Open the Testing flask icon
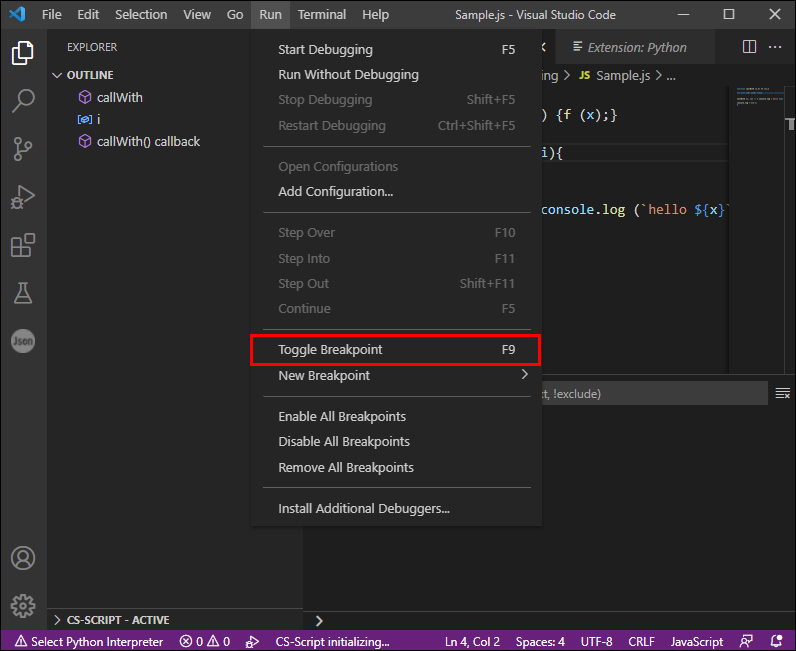 click(x=23, y=293)
